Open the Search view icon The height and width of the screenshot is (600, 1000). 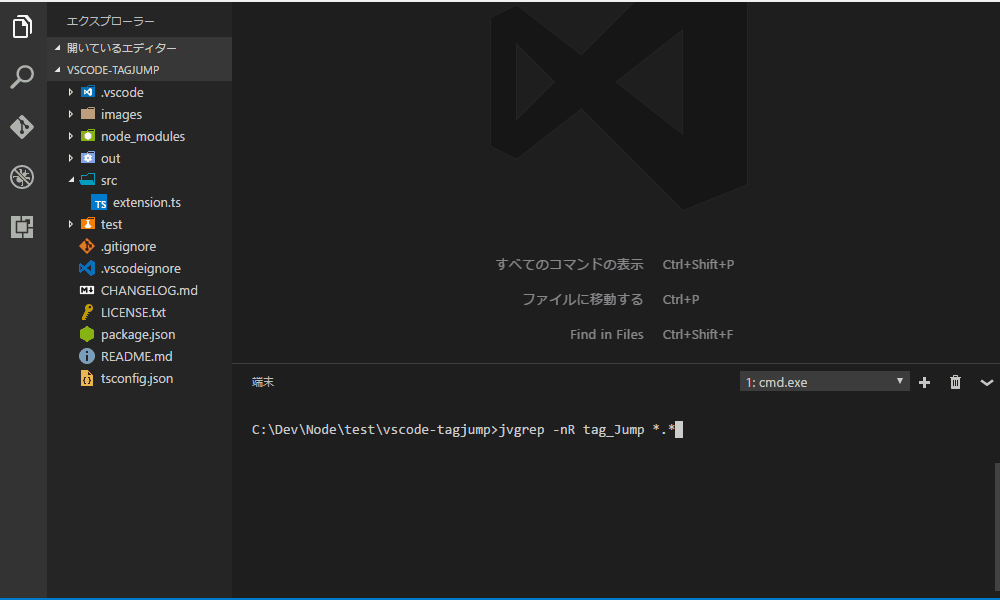coord(22,77)
